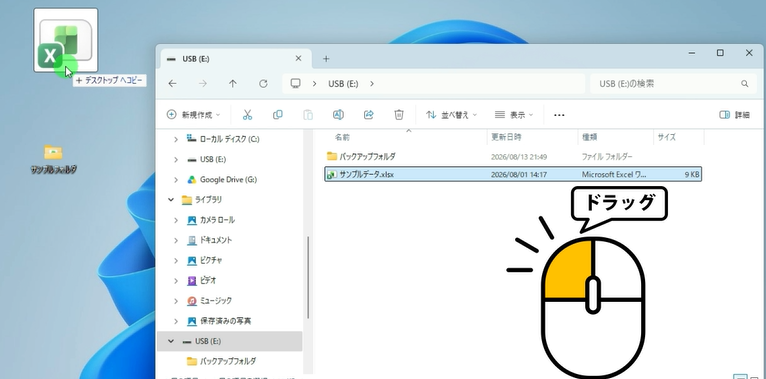Open the three-dot more options menu
Image resolution: width=766 pixels, height=379 pixels.
[559, 115]
